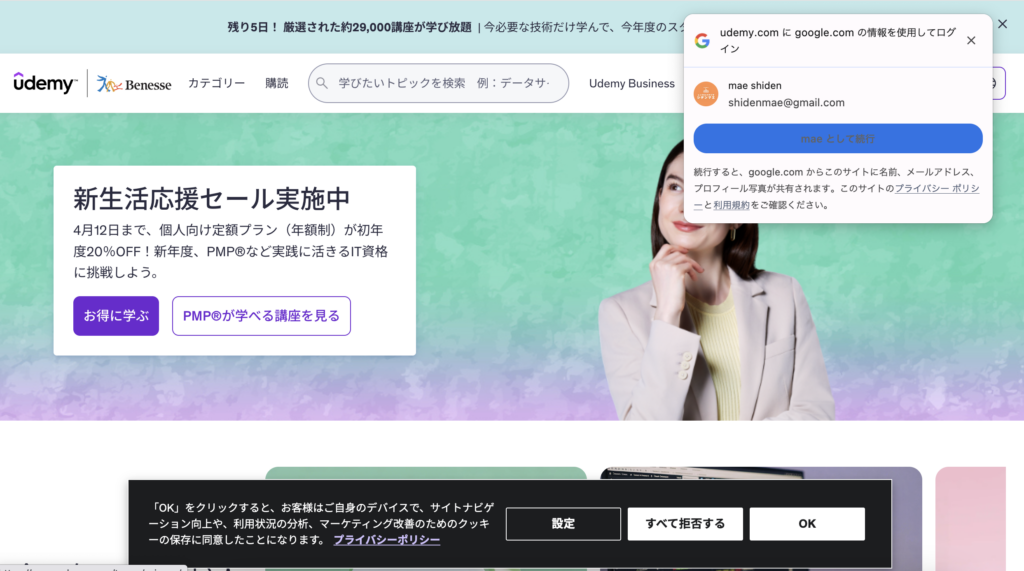Continue as mae with Google account
The height and width of the screenshot is (571, 1024).
(x=838, y=139)
